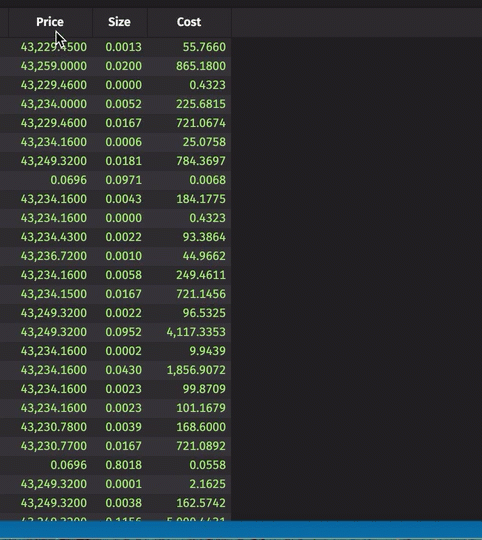Sort by the Size column header

[x=119, y=22]
